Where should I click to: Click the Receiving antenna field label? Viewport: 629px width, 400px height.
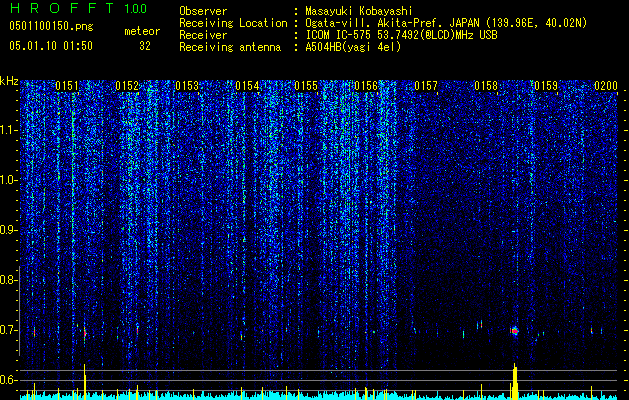coord(230,47)
